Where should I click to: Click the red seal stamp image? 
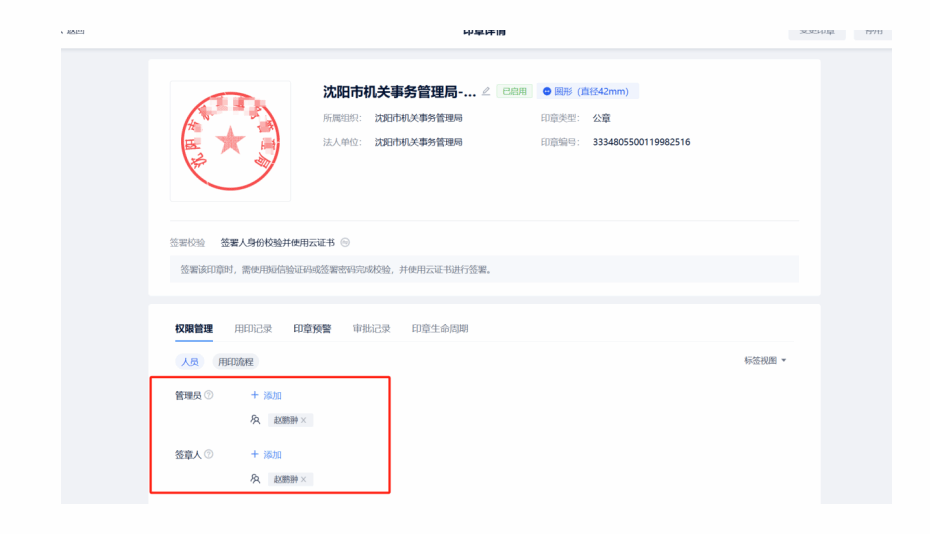coord(230,141)
